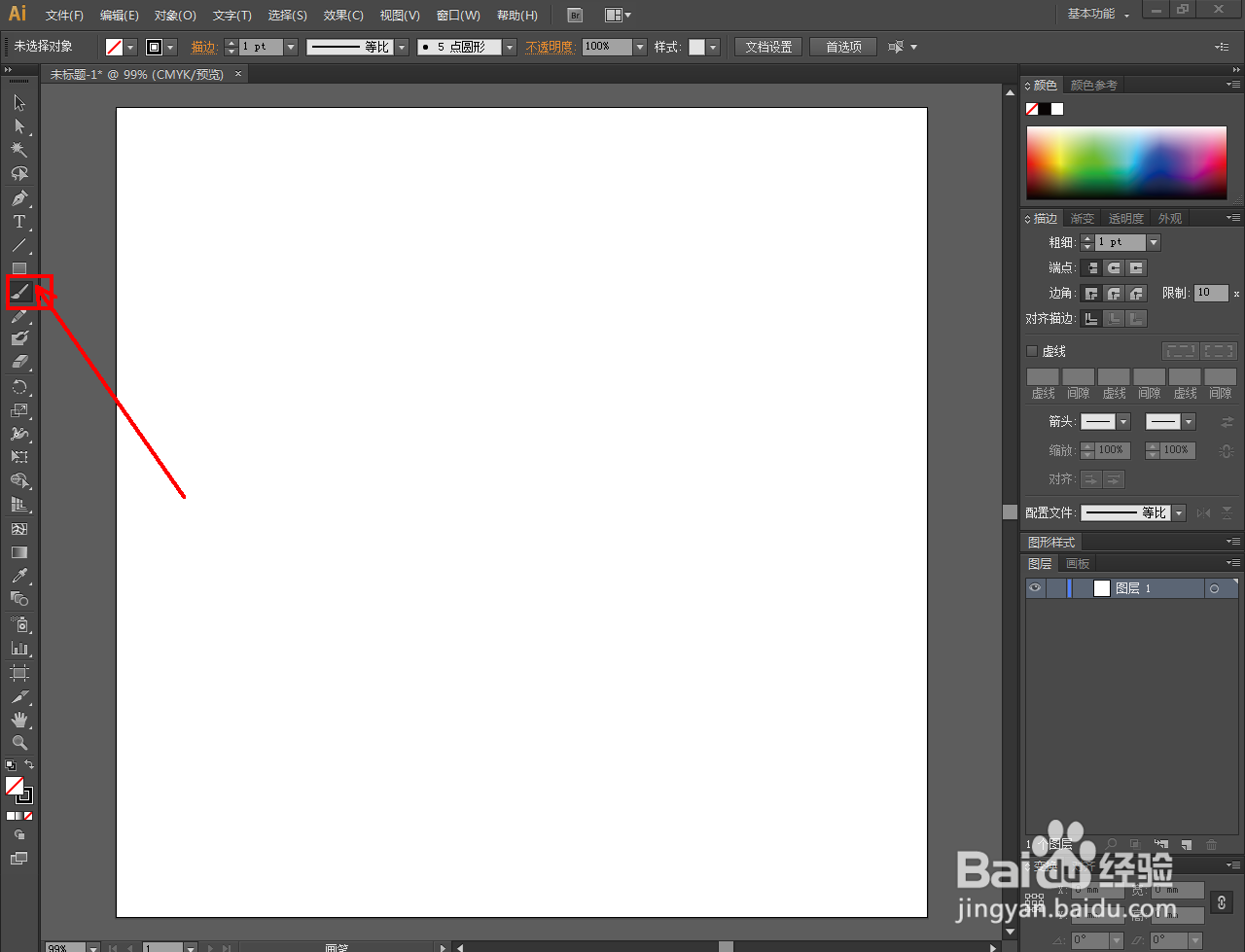Image resolution: width=1245 pixels, height=952 pixels.
Task: Select the Blend tool
Action: (x=19, y=599)
